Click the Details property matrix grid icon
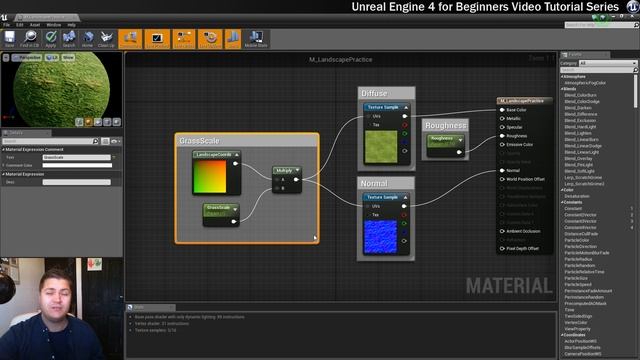This screenshot has height=360, width=640. [105, 141]
